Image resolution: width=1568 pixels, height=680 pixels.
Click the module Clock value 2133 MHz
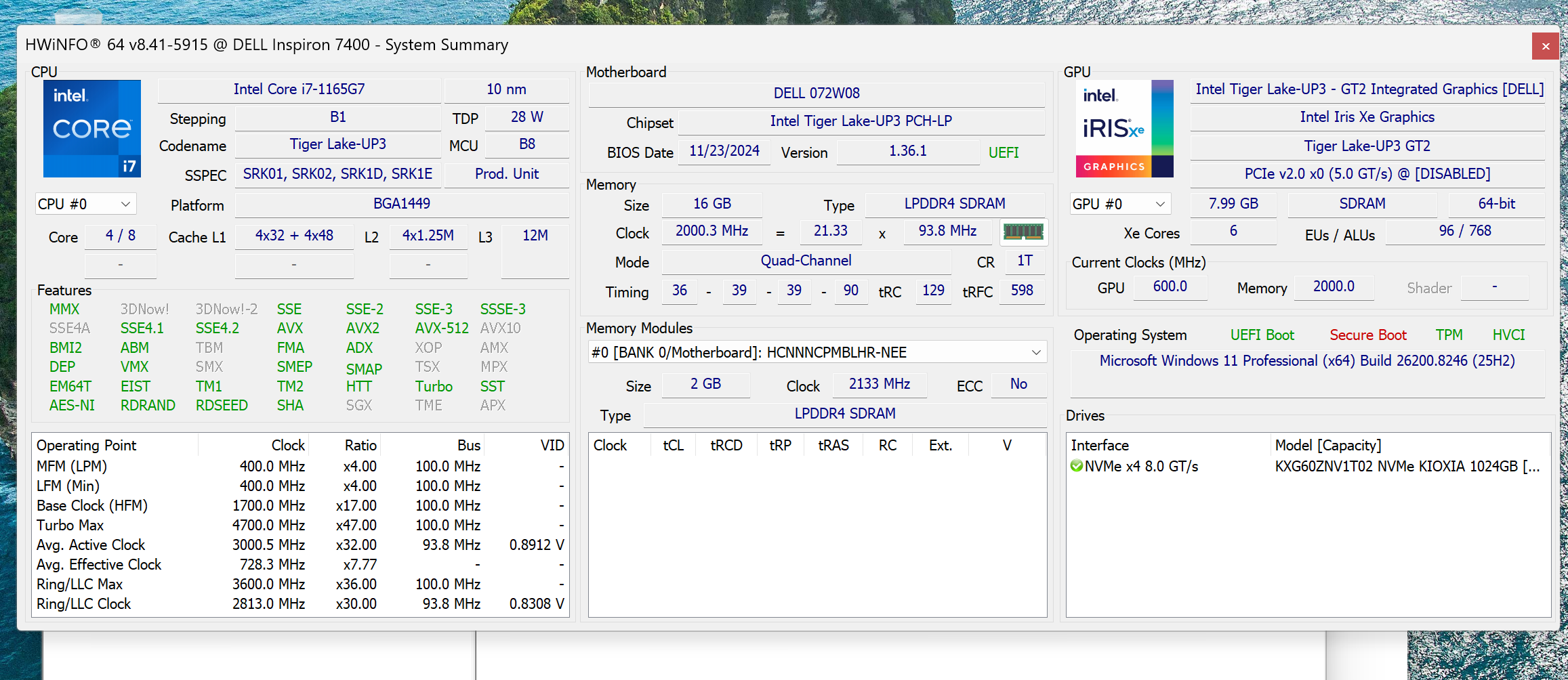click(x=880, y=384)
